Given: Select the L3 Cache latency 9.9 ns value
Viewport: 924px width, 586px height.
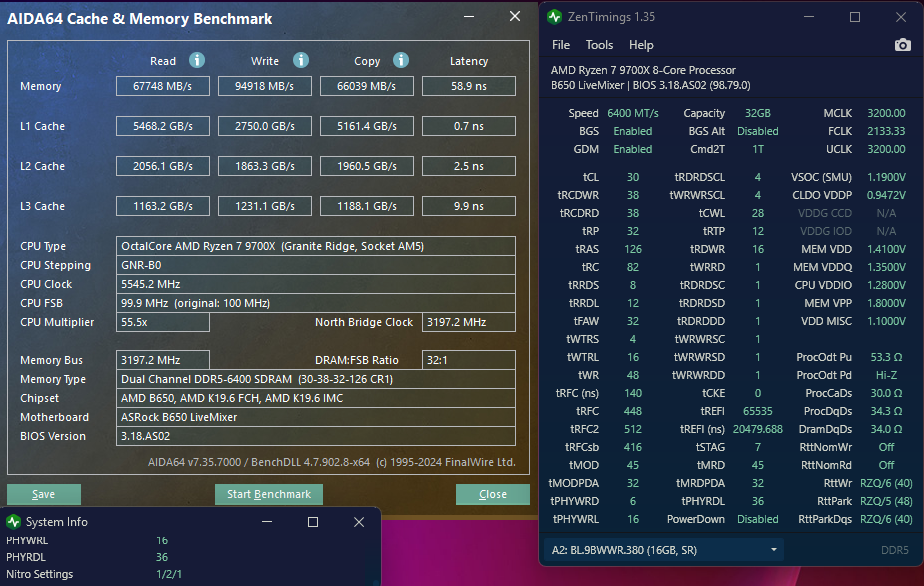Looking at the screenshot, I should click(x=469, y=206).
